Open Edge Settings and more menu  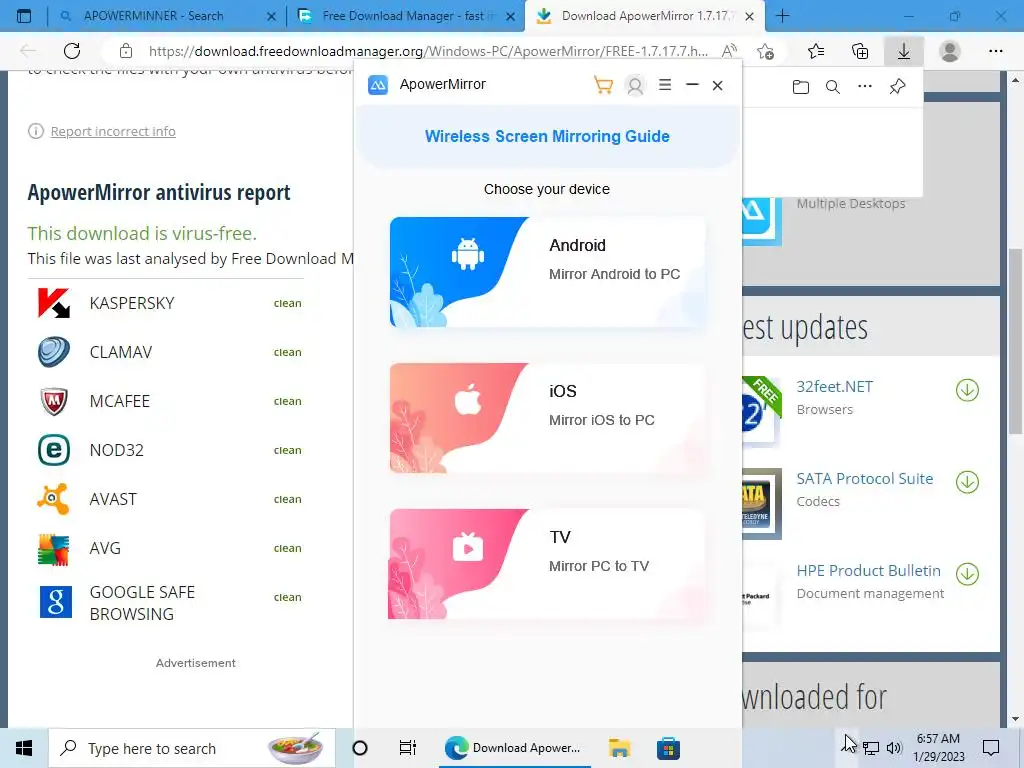[x=995, y=51]
